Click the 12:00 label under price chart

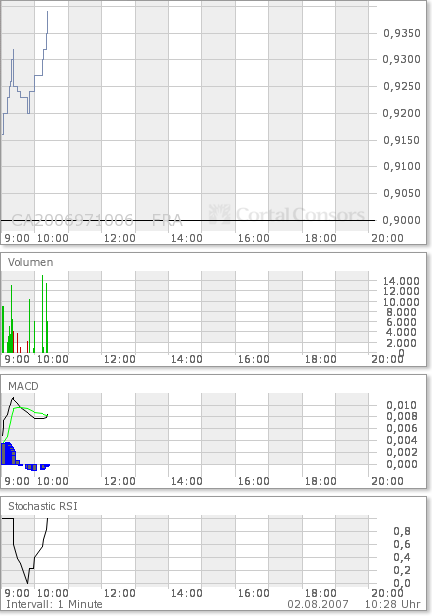tap(119, 238)
